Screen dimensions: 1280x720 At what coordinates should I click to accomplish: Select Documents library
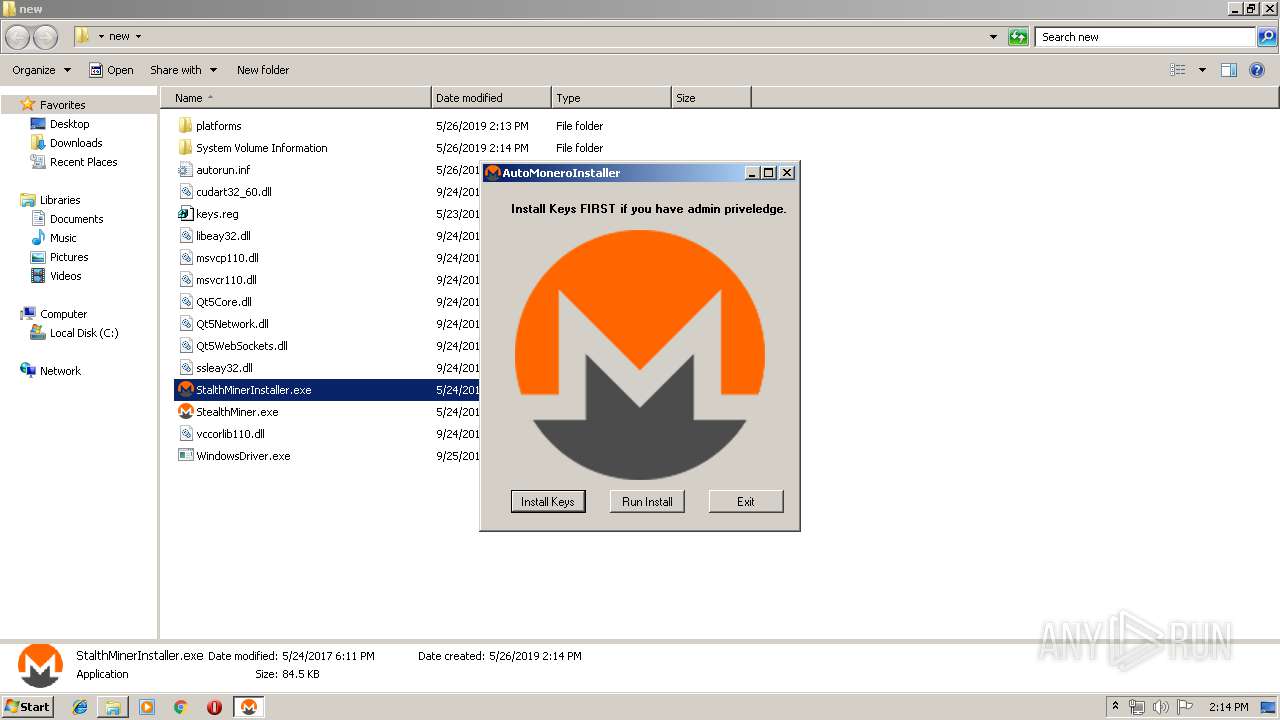click(x=76, y=219)
